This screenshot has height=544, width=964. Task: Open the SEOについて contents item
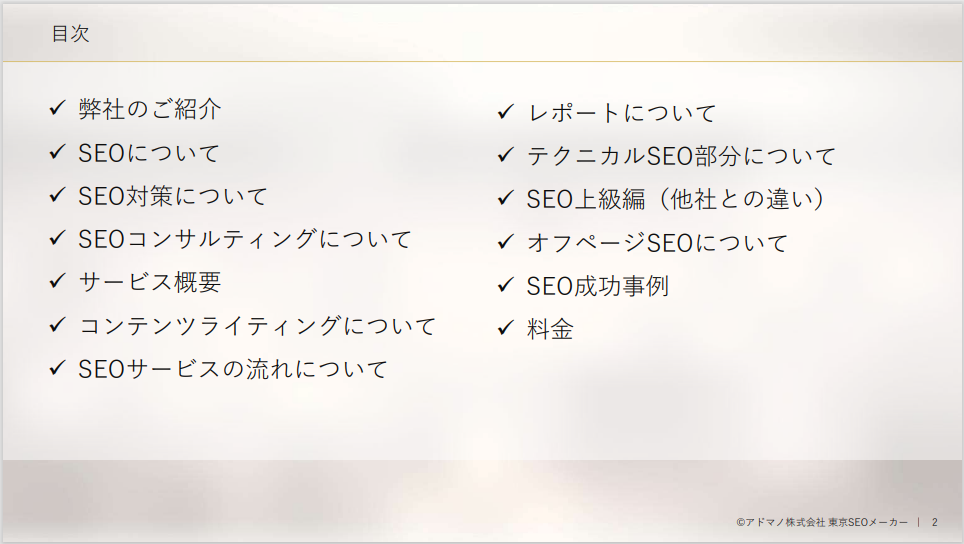click(149, 153)
